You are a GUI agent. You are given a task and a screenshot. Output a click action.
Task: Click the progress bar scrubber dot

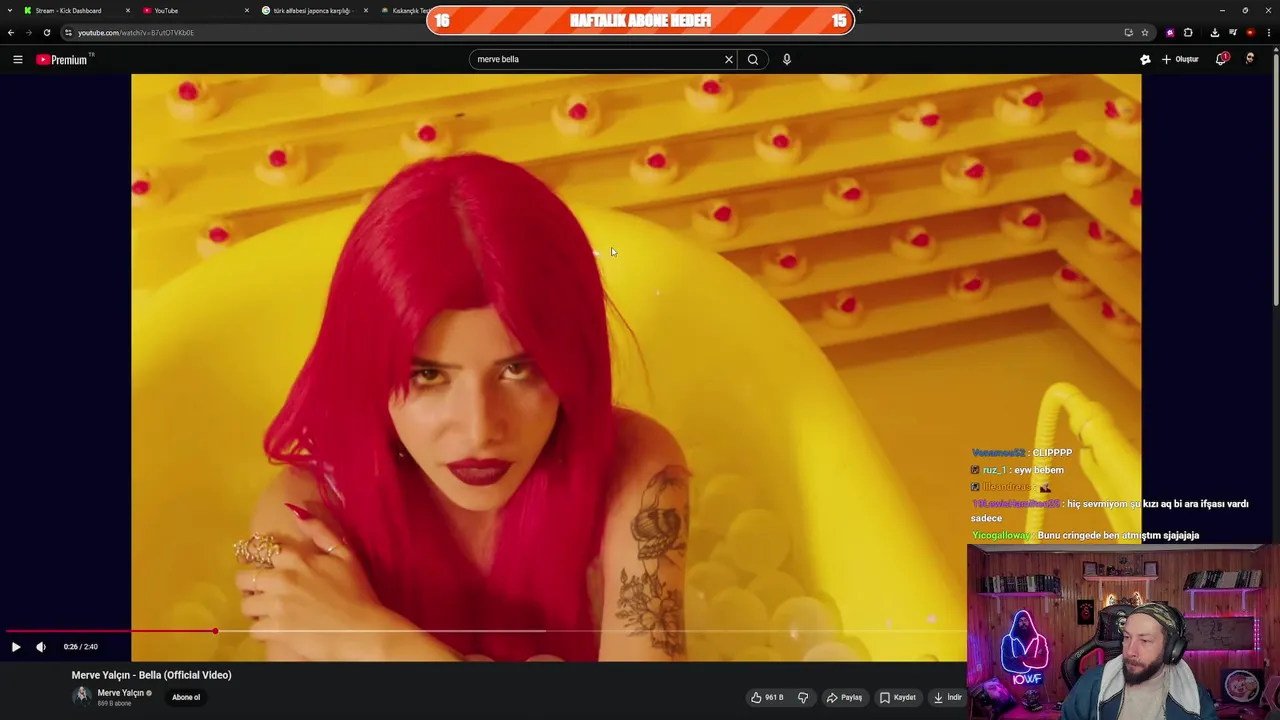tap(215, 631)
